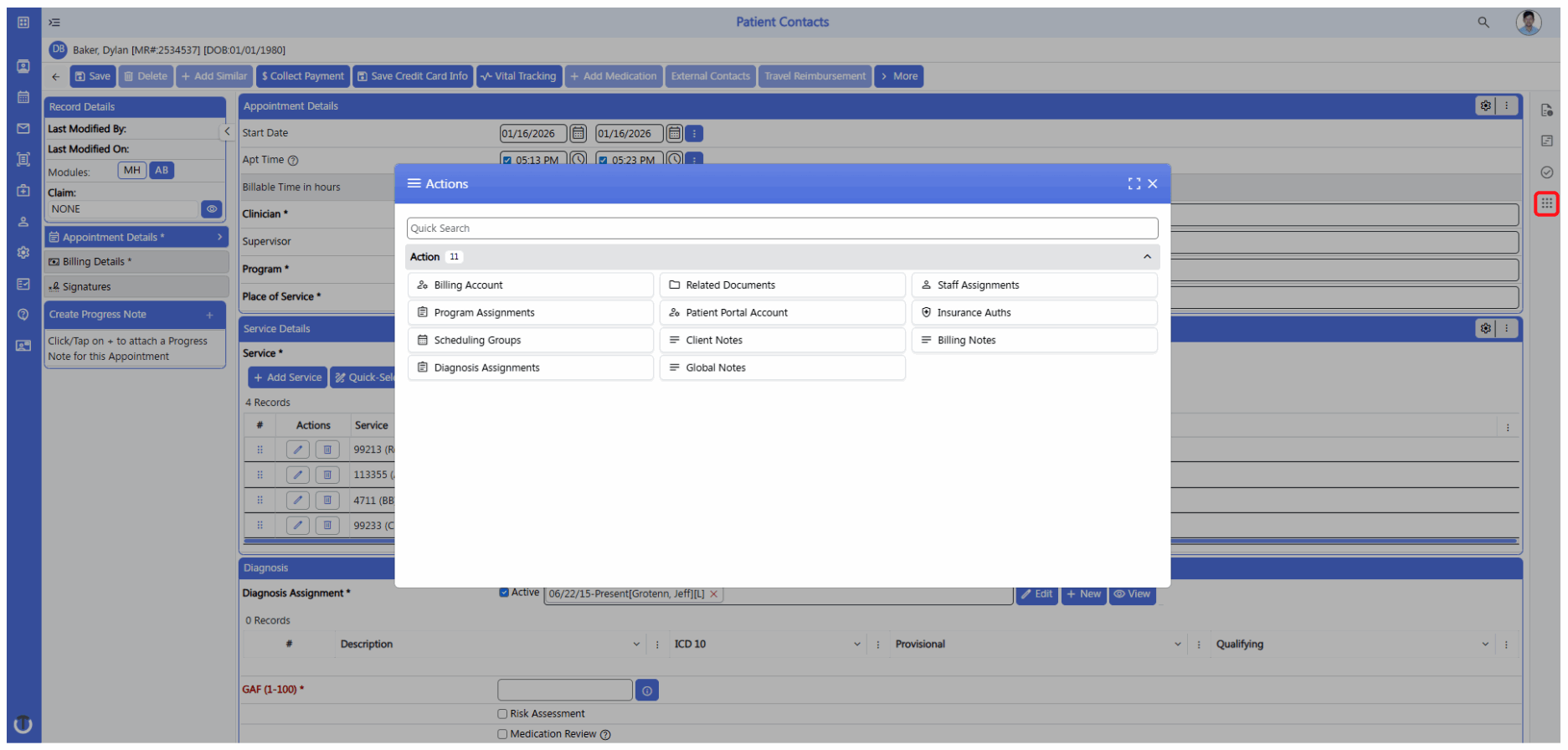Click the Save button

click(x=92, y=76)
